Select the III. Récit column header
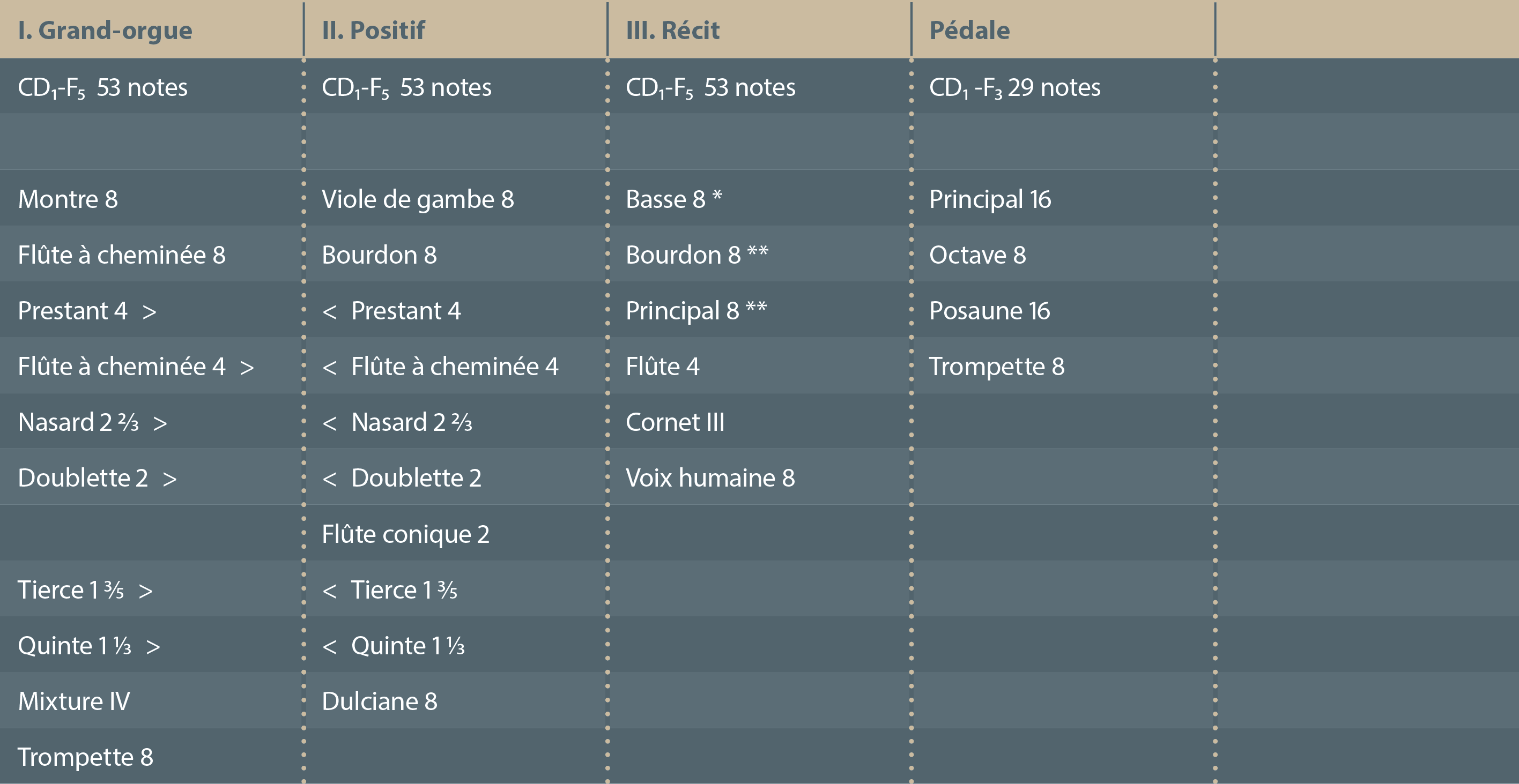This screenshot has width=1519, height=784. pyautogui.click(x=672, y=30)
